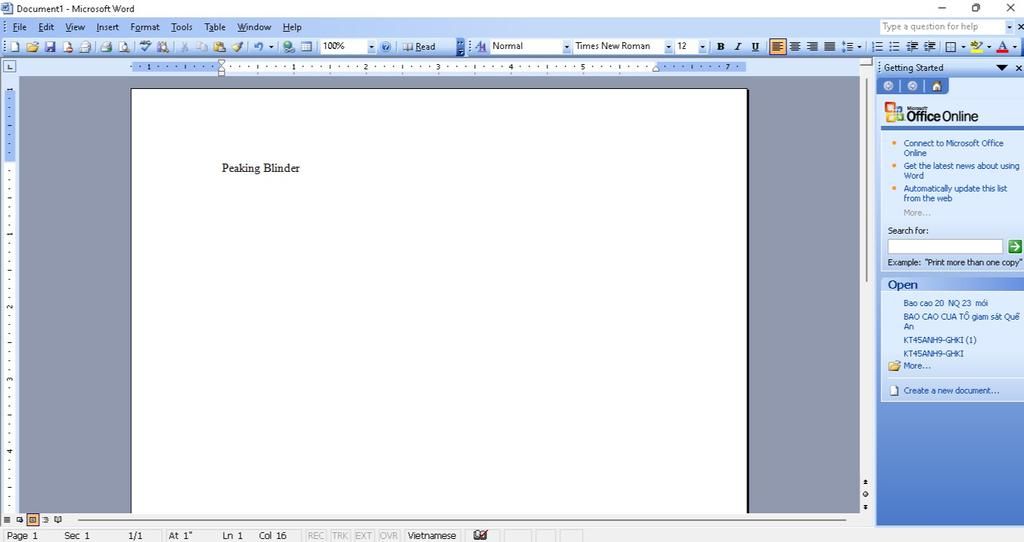
Task: Open the Zoom 100% dropdown
Action: pyautogui.click(x=371, y=46)
